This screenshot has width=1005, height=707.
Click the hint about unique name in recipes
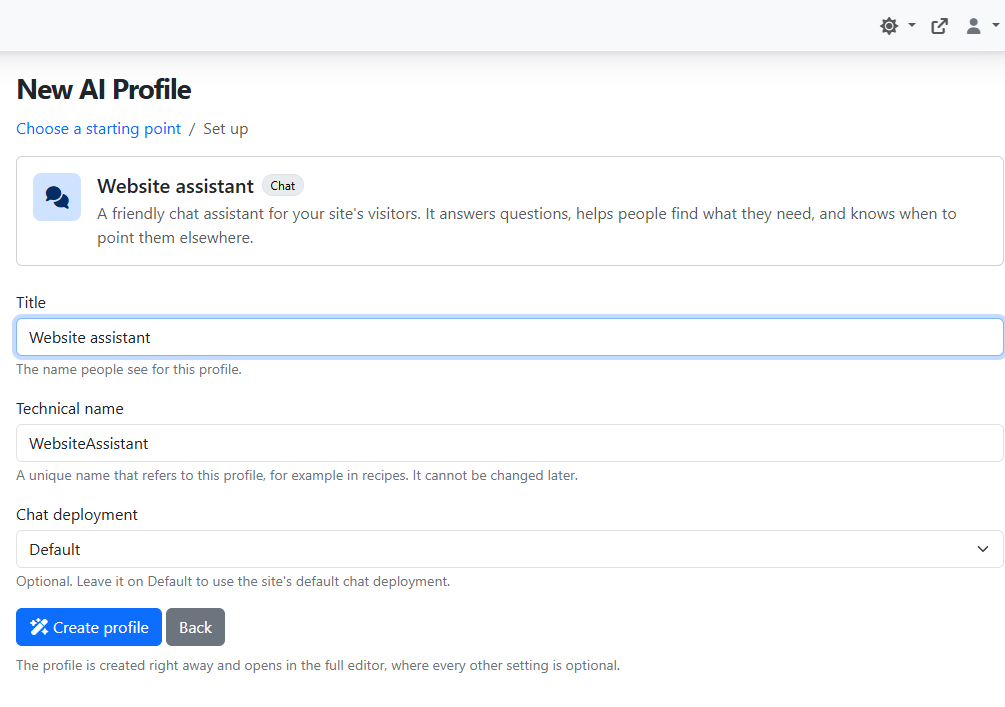pyautogui.click(x=297, y=476)
